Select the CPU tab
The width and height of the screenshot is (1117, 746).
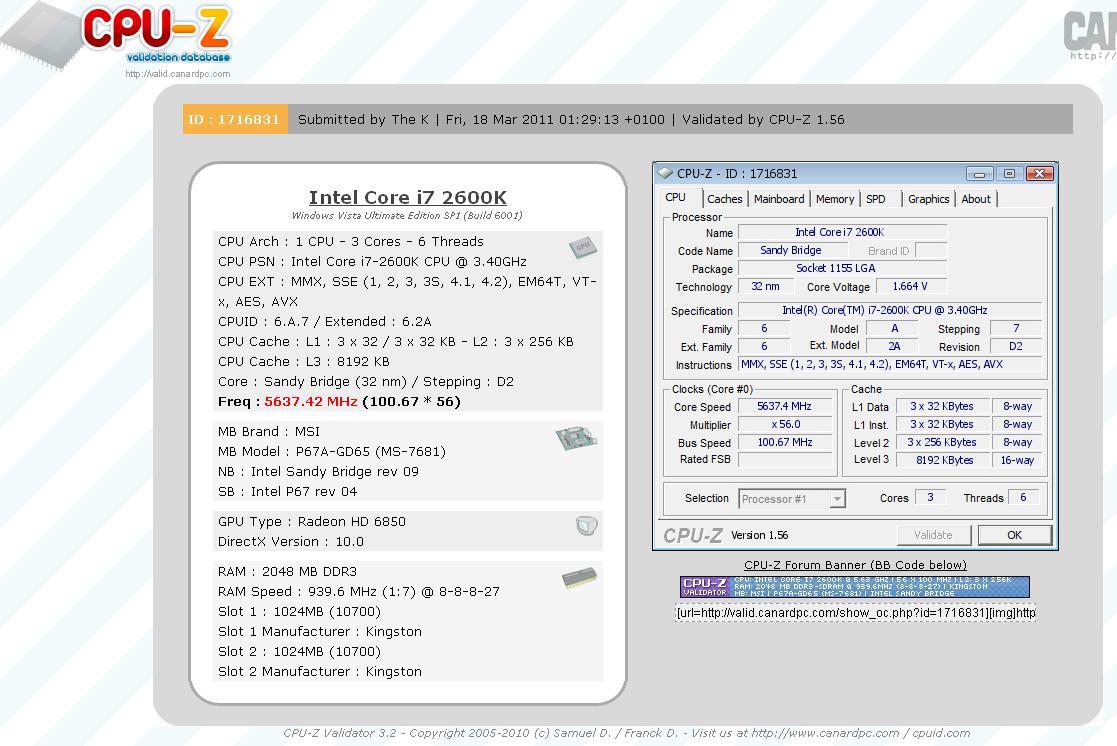click(675, 198)
